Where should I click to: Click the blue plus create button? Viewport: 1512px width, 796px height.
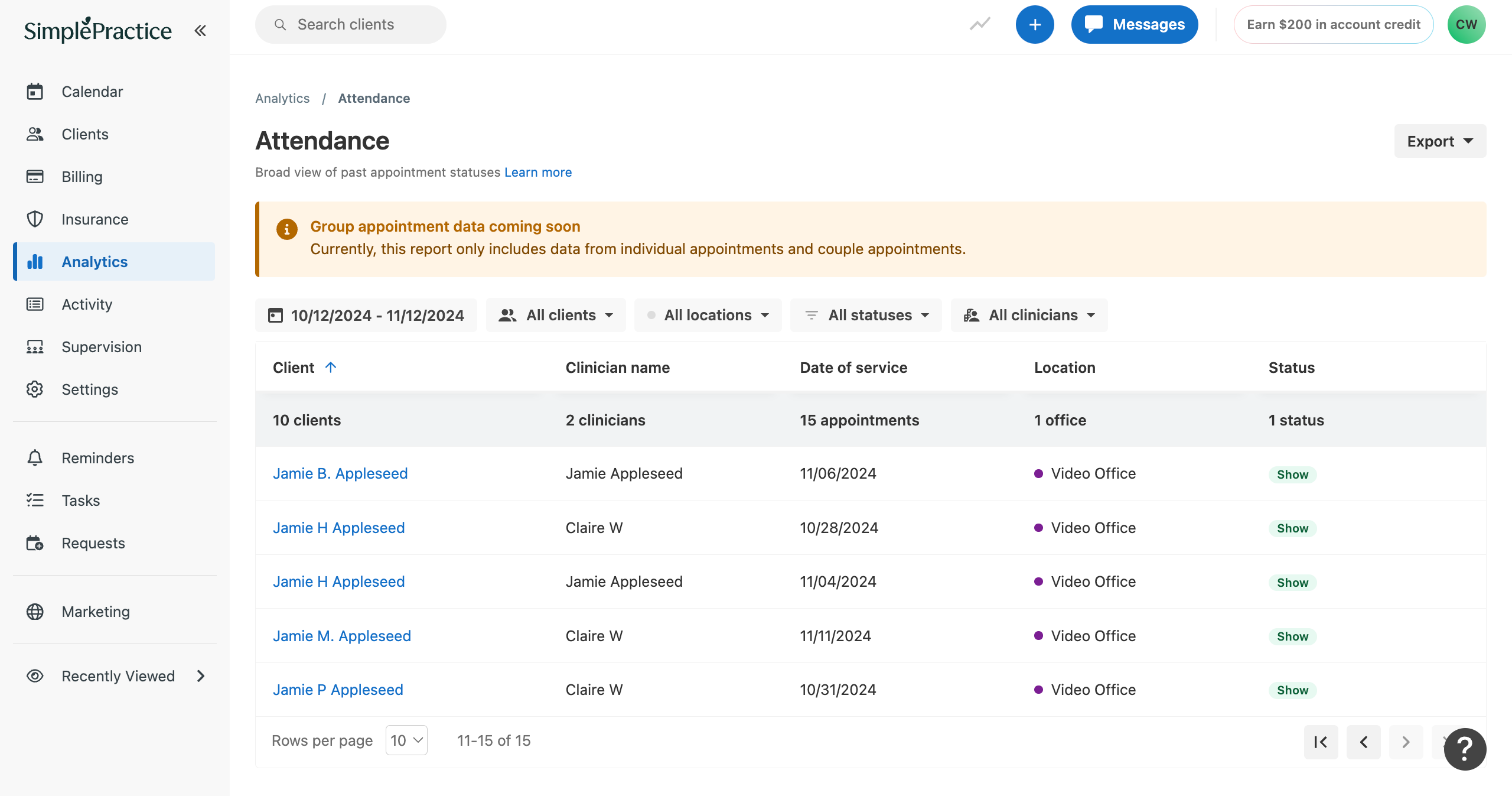point(1035,24)
